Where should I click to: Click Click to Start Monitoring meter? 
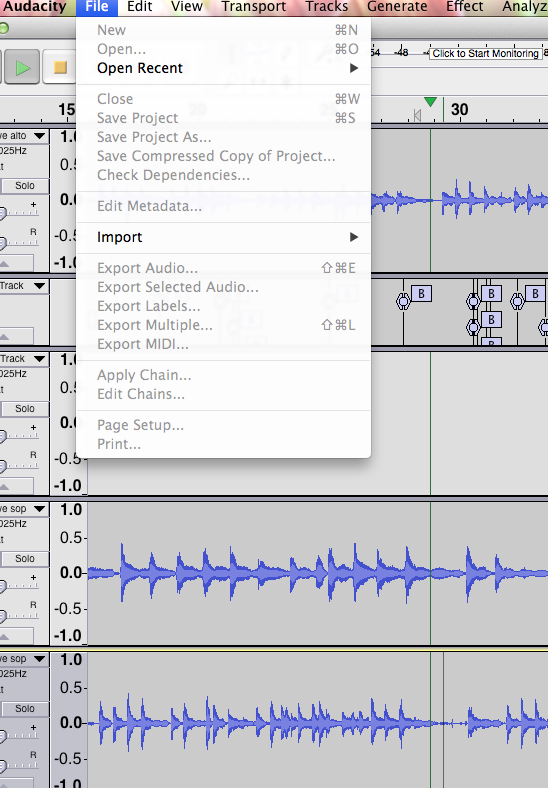tap(486, 53)
